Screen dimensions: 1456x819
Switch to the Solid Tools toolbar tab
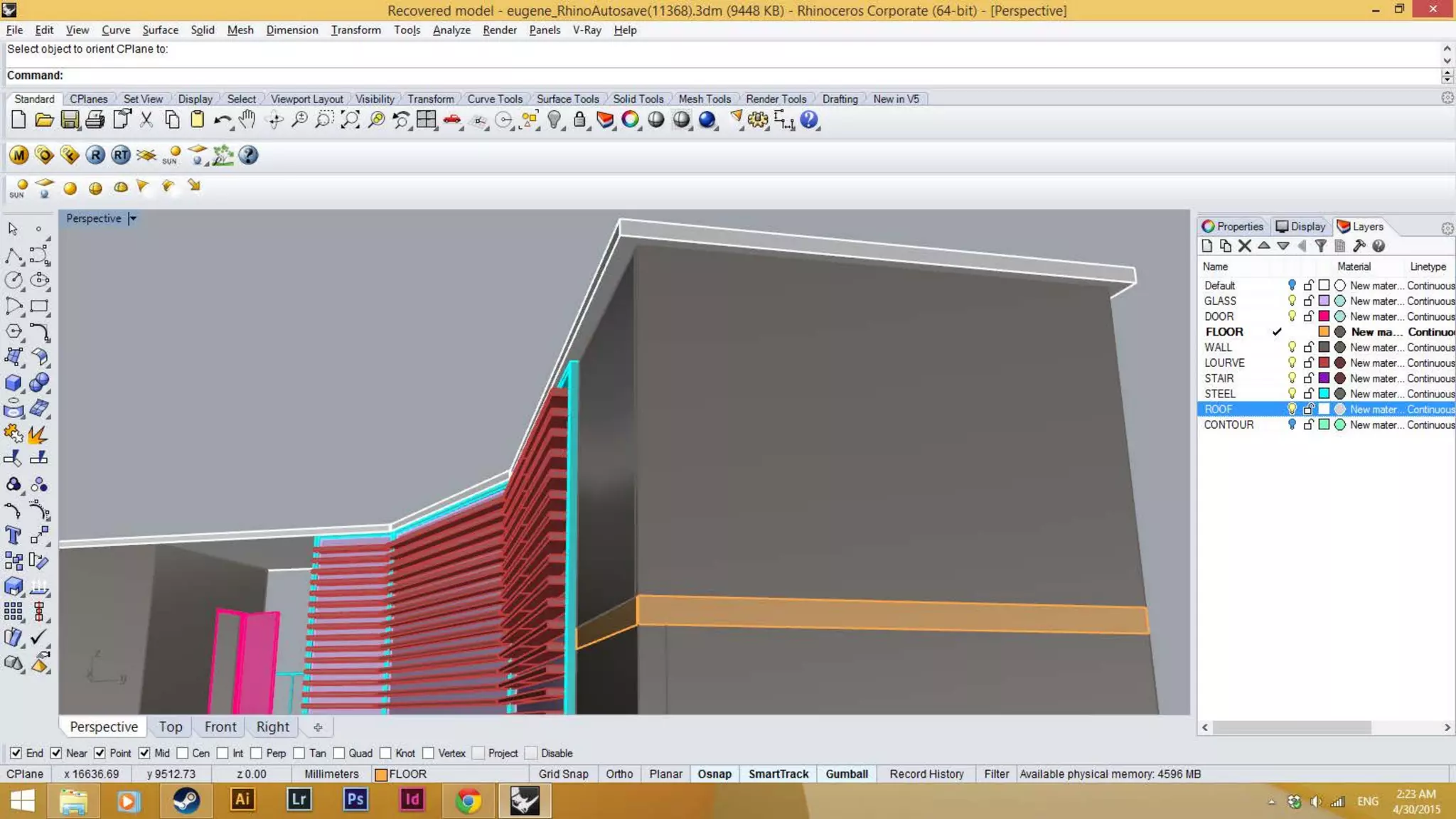638,99
